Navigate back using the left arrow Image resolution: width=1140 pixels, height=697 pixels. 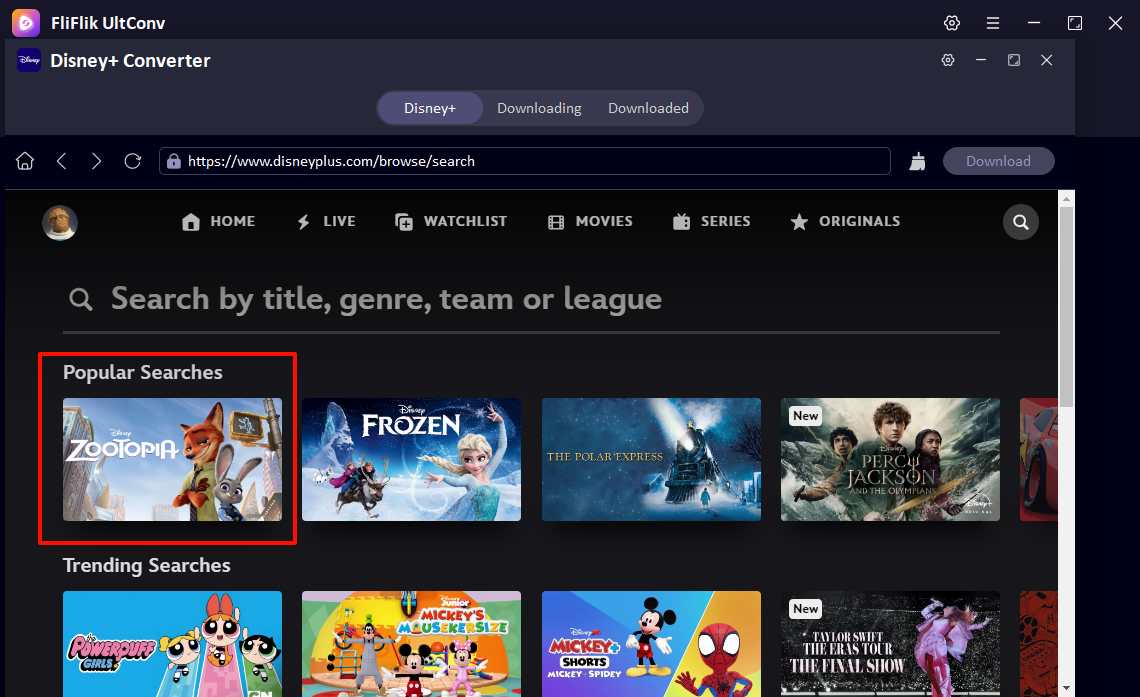point(61,161)
